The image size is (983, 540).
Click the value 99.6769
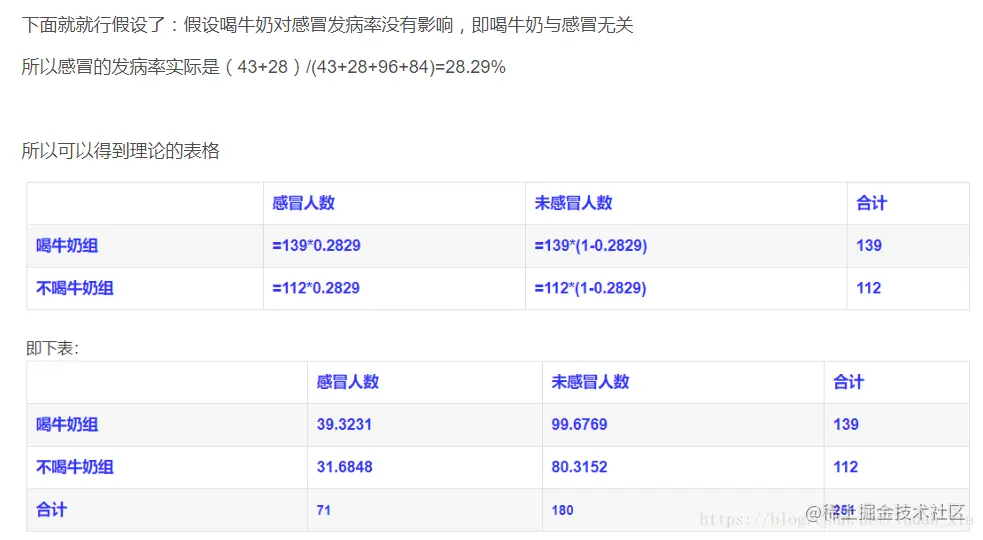coord(579,425)
